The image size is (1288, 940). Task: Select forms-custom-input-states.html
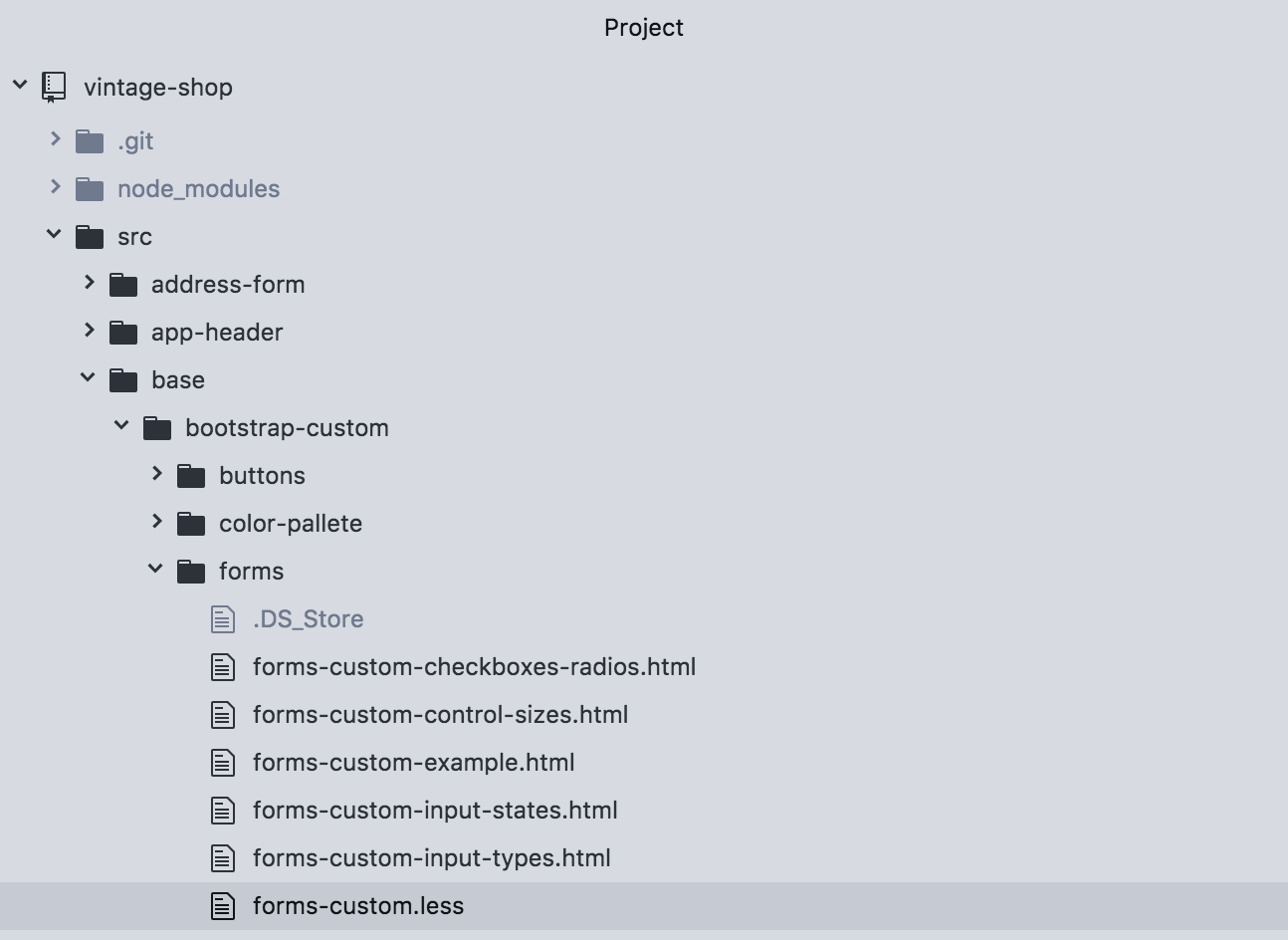[434, 810]
